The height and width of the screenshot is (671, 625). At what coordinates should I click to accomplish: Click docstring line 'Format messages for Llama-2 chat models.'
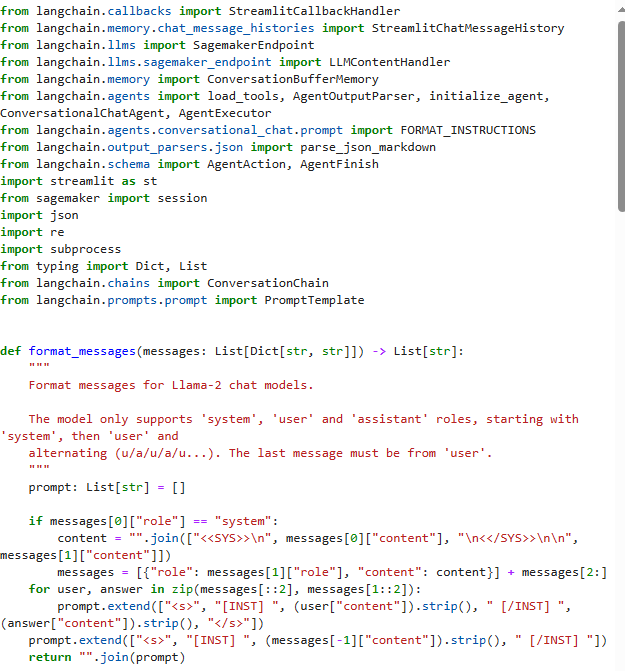click(x=171, y=386)
